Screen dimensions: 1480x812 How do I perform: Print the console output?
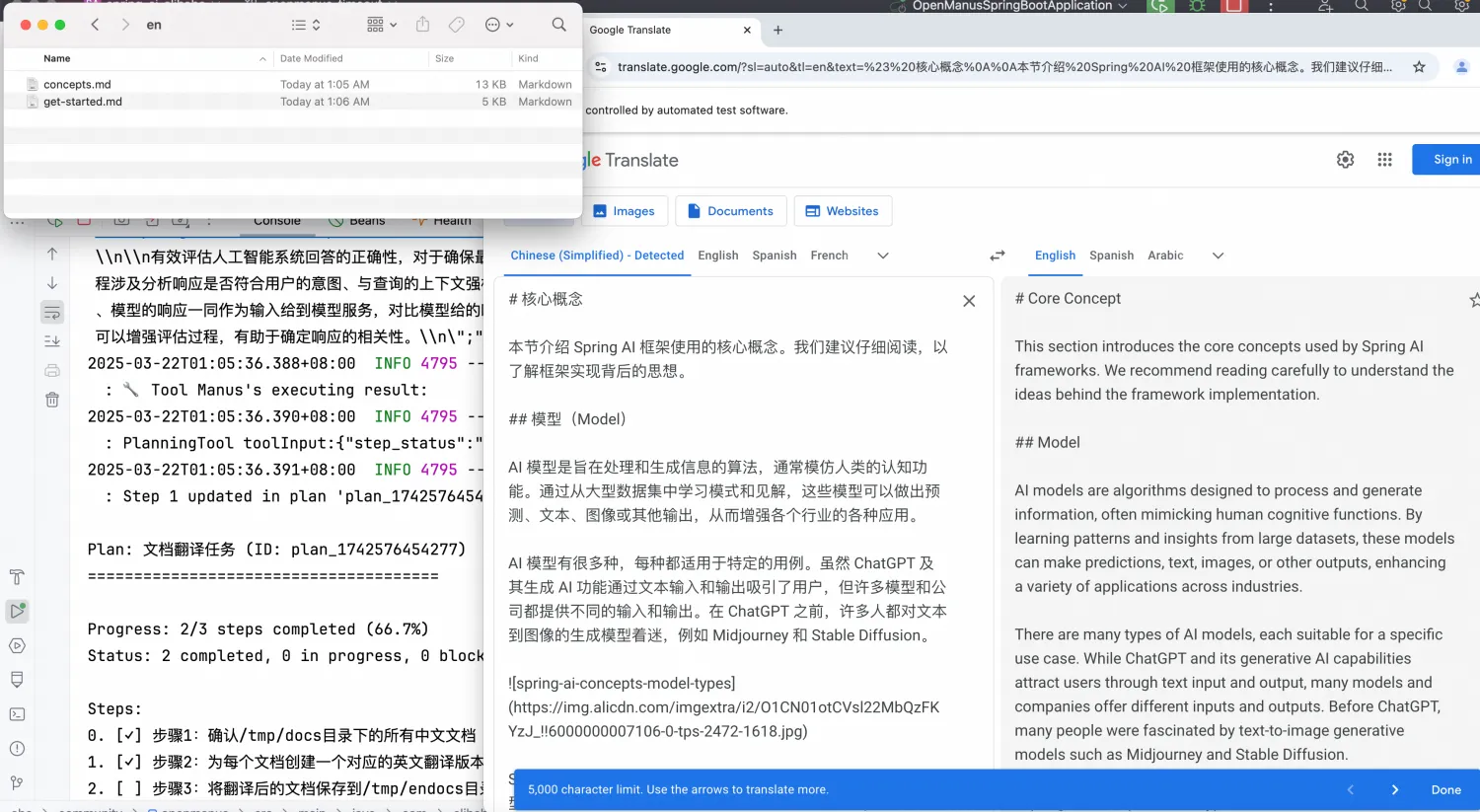pyautogui.click(x=51, y=370)
